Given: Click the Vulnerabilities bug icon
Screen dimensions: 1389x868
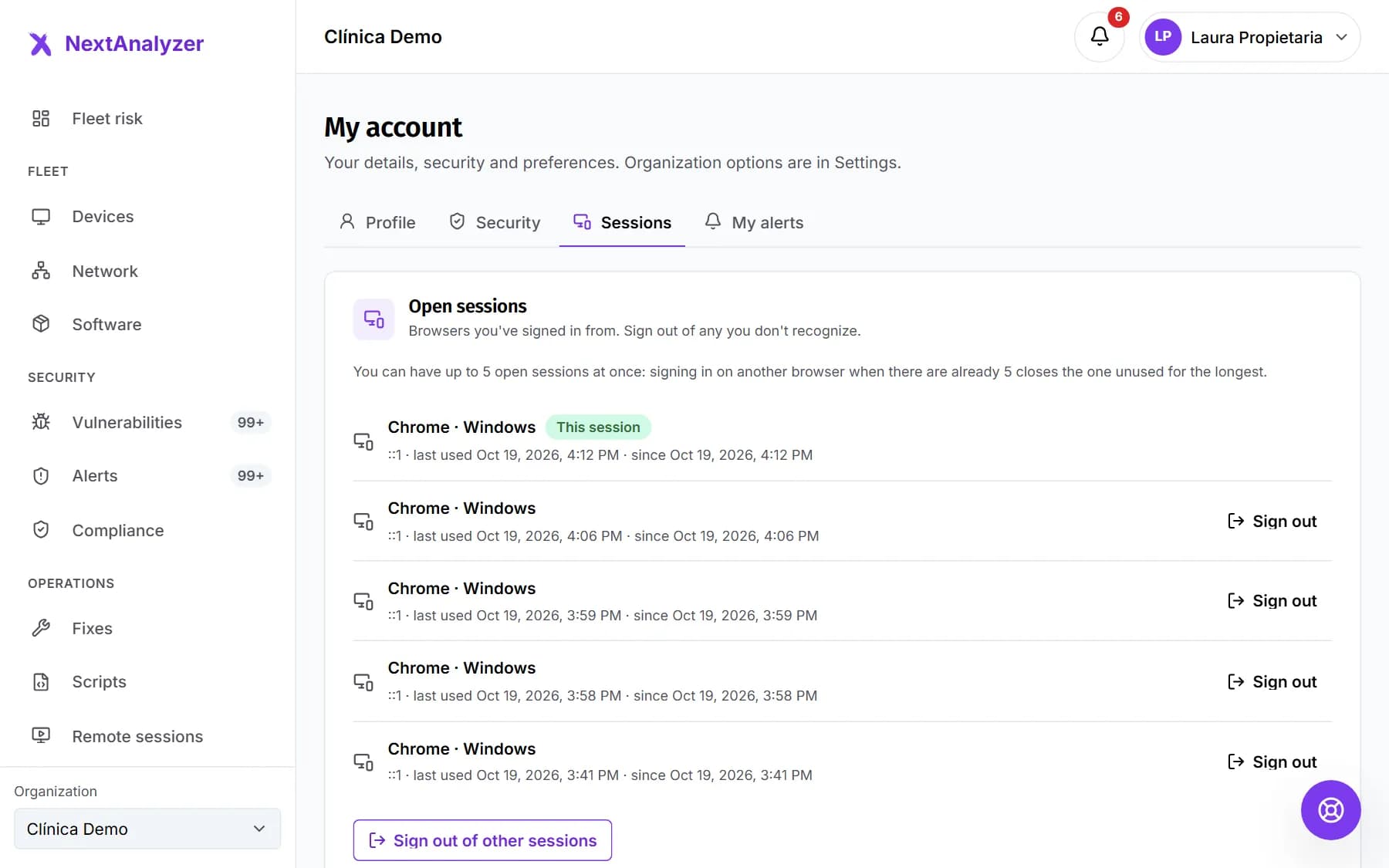Looking at the screenshot, I should coord(41,422).
